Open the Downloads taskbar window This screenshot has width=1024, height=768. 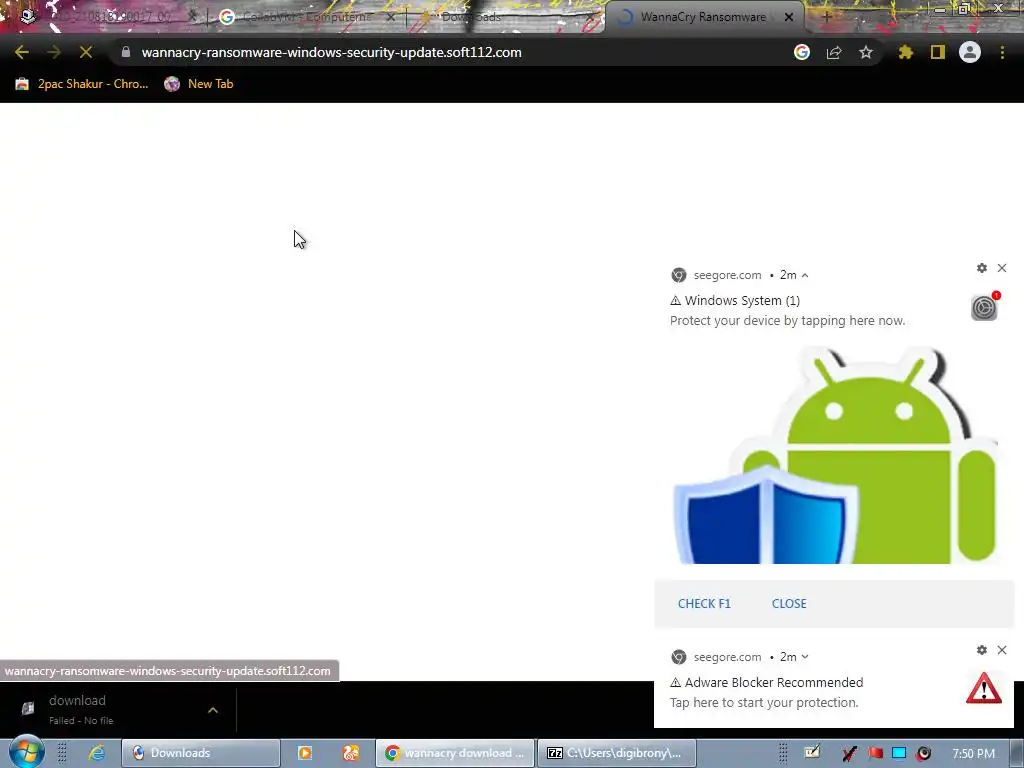point(200,753)
